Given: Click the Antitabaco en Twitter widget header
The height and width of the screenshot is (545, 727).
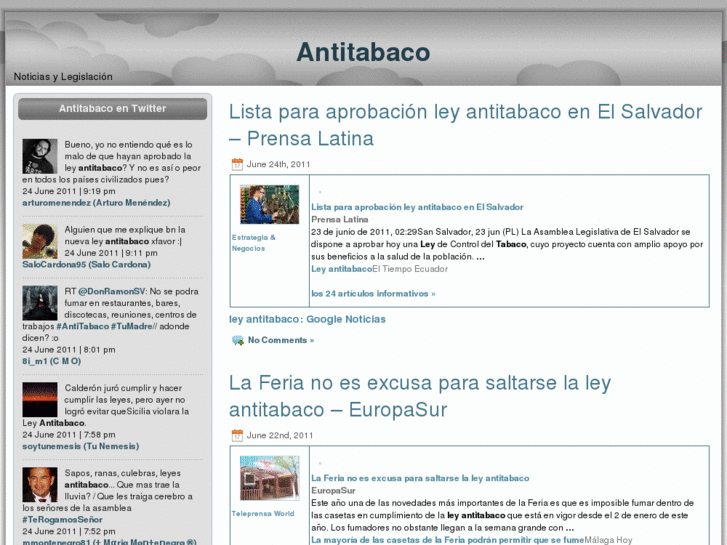Looking at the screenshot, I should coord(113,108).
